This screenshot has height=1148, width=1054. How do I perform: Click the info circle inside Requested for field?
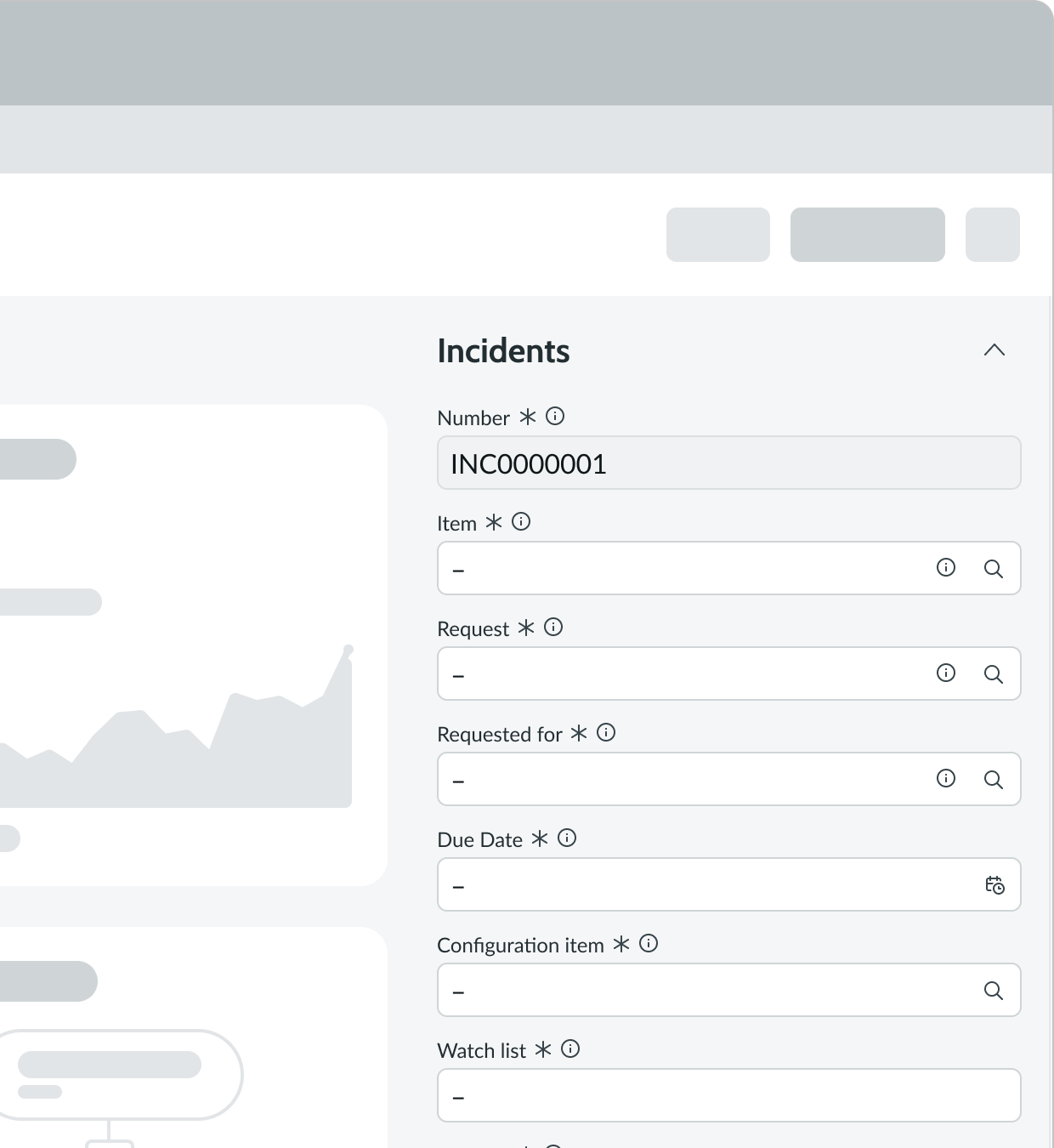click(945, 779)
